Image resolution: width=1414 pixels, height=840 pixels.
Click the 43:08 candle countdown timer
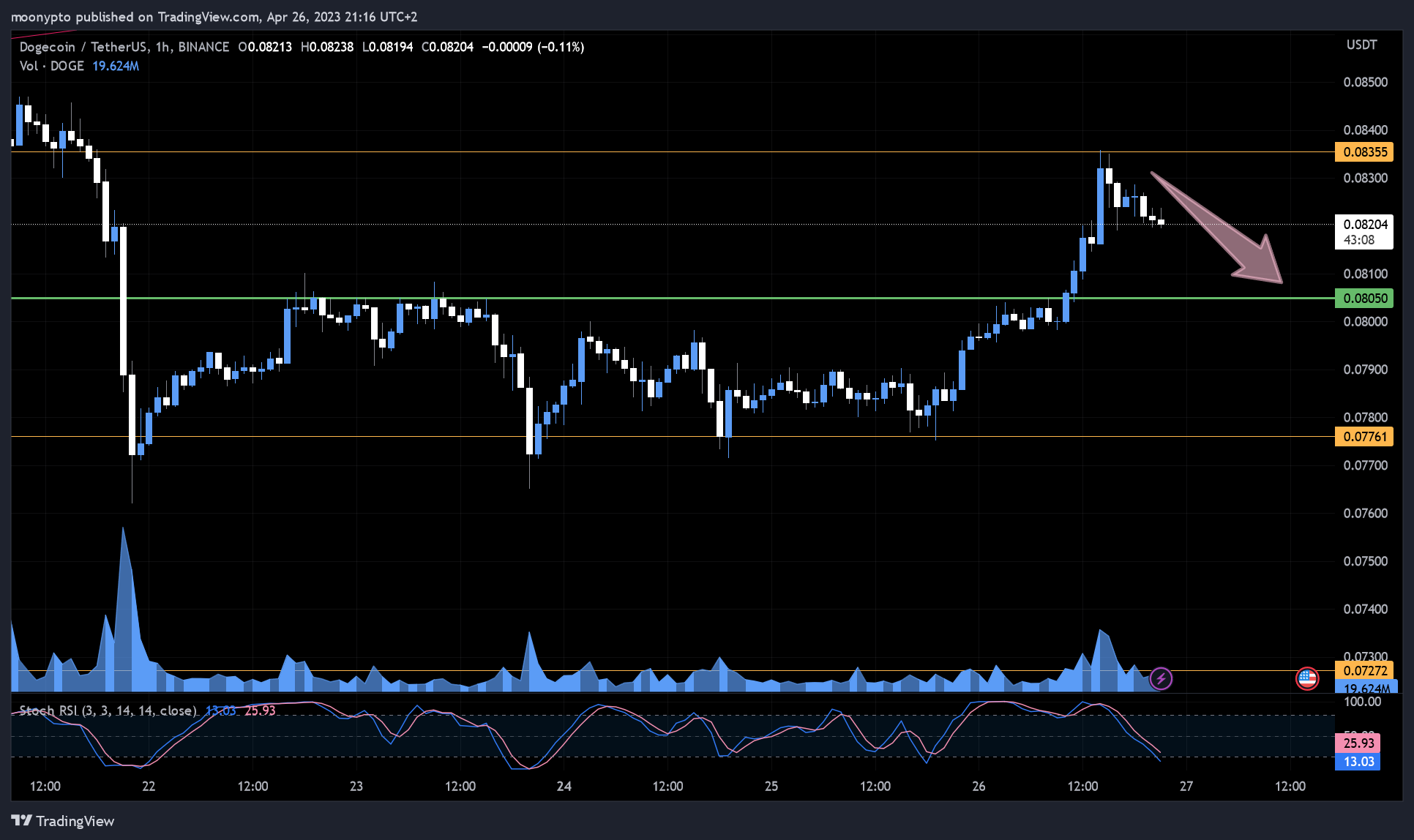(x=1359, y=240)
